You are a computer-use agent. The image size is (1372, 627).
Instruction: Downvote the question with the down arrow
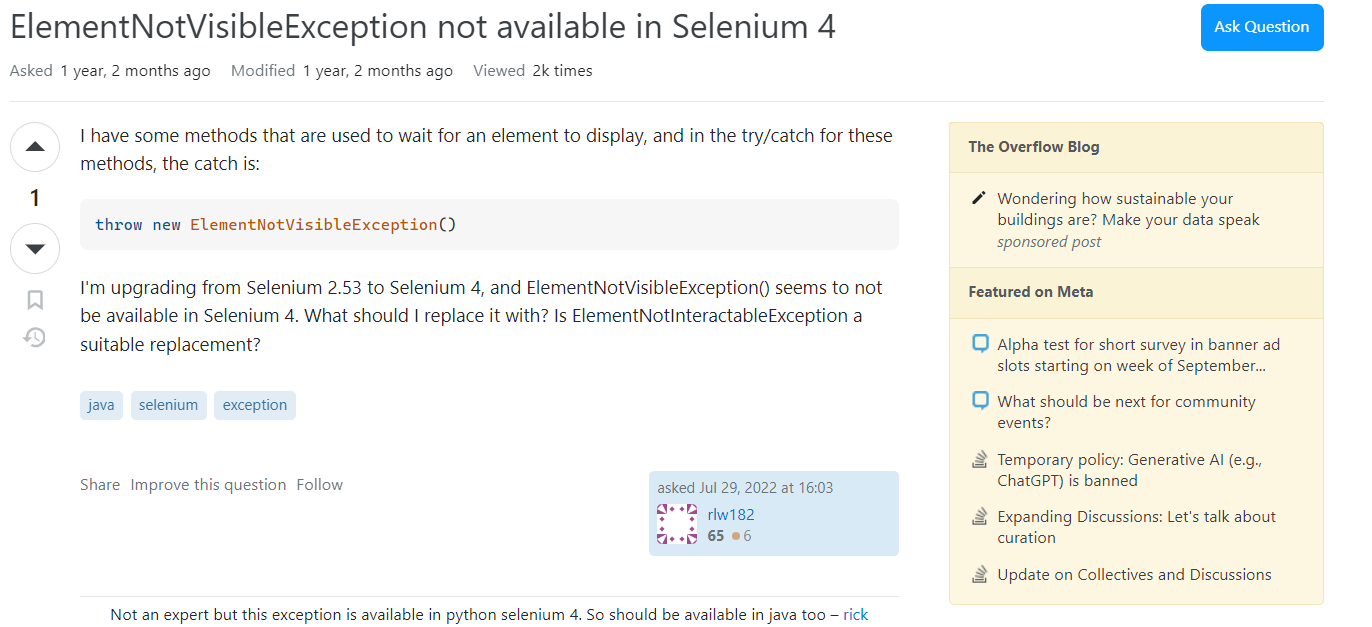pyautogui.click(x=35, y=248)
